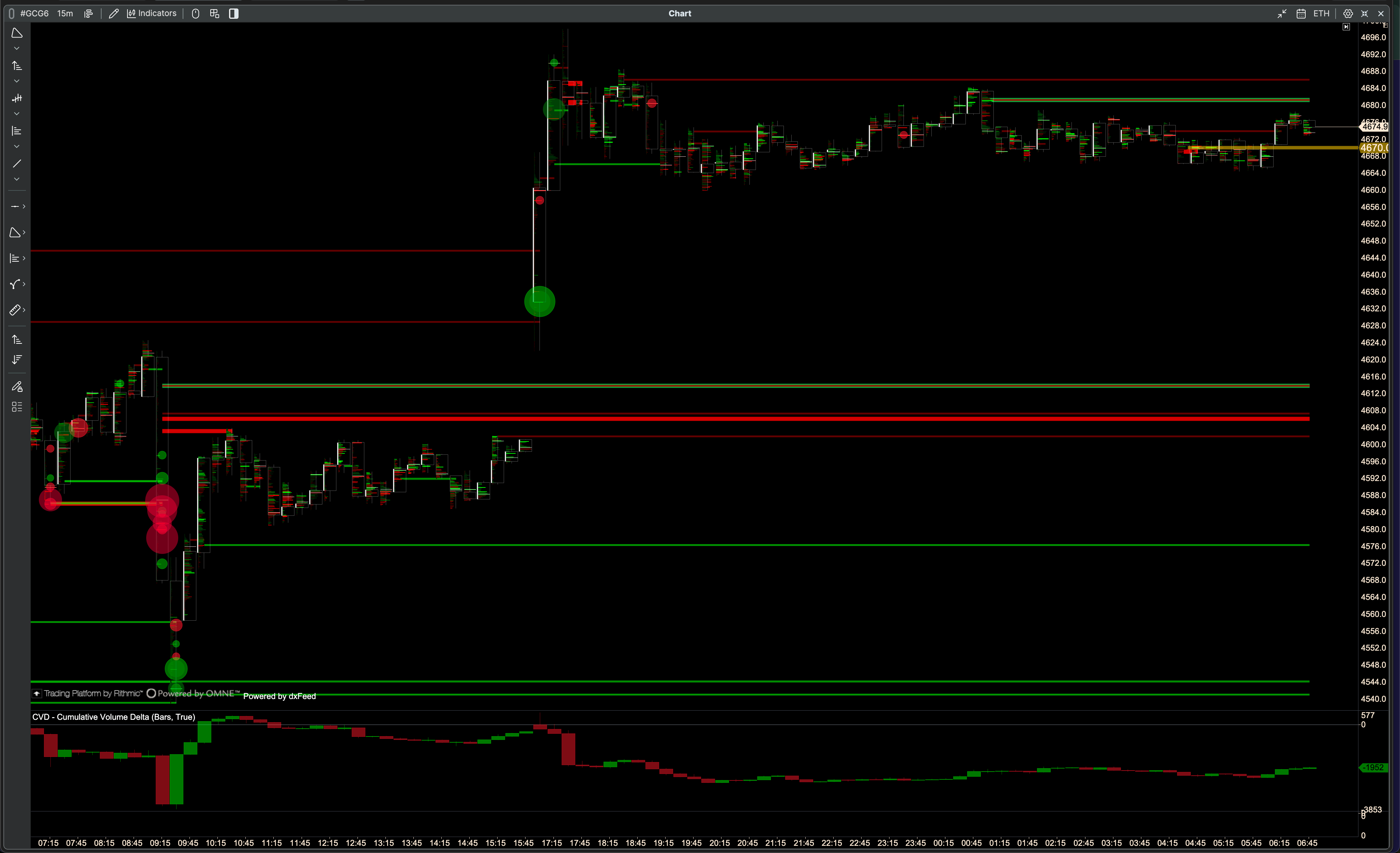Toggle the side panel layout icon
Viewport: 1400px width, 853px height.
click(233, 13)
